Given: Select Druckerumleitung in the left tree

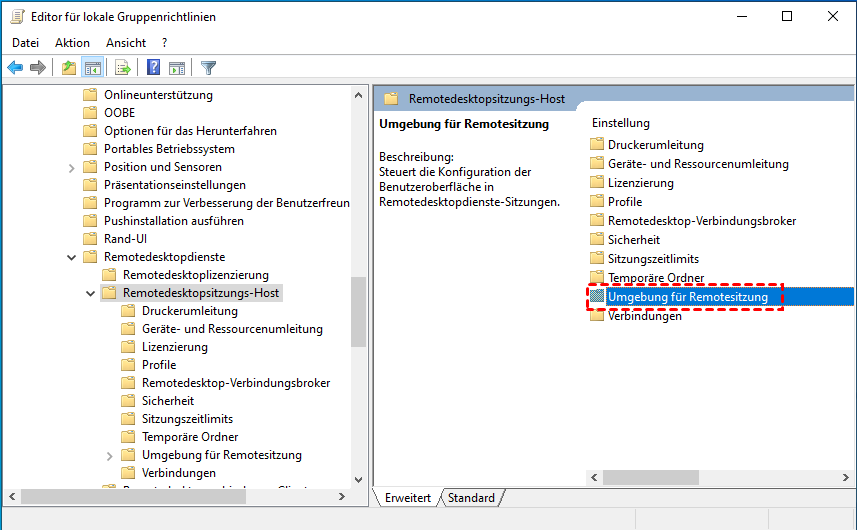Looking at the screenshot, I should point(189,311).
